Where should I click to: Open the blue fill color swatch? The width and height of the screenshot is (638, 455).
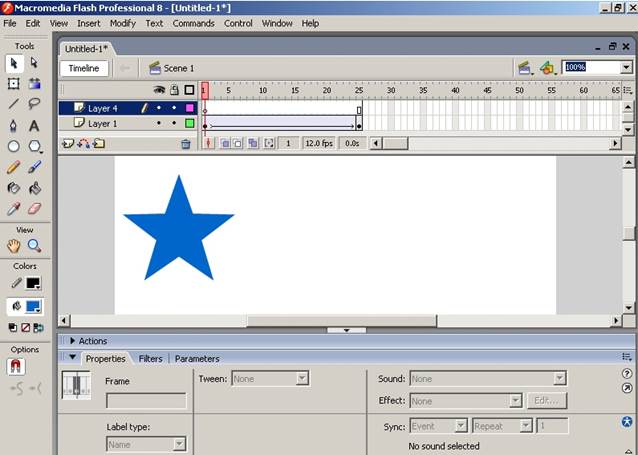coord(33,306)
